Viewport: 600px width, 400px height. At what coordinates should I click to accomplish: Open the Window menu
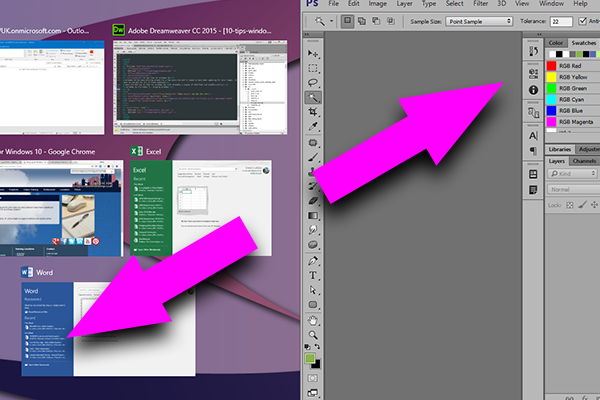click(x=551, y=3)
